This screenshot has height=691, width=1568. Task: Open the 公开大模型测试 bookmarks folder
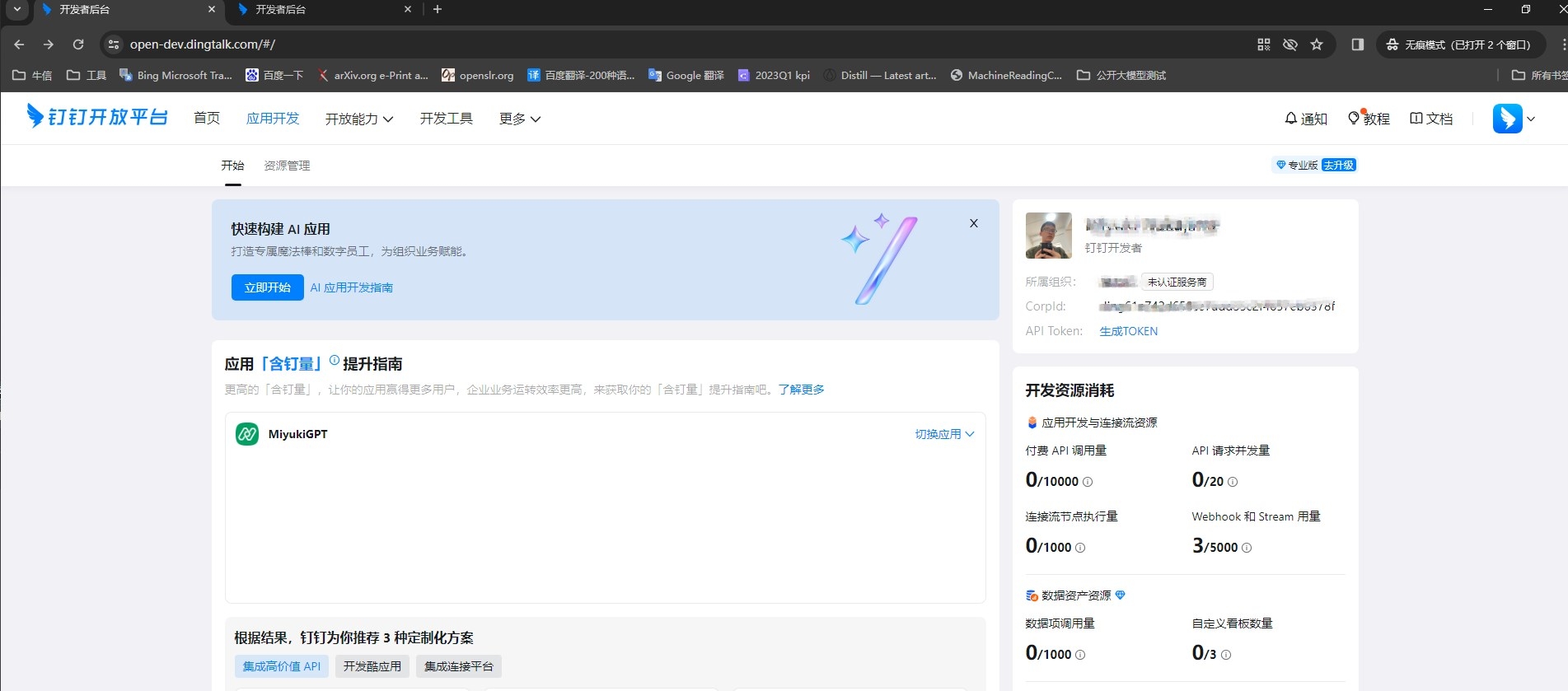1121,75
